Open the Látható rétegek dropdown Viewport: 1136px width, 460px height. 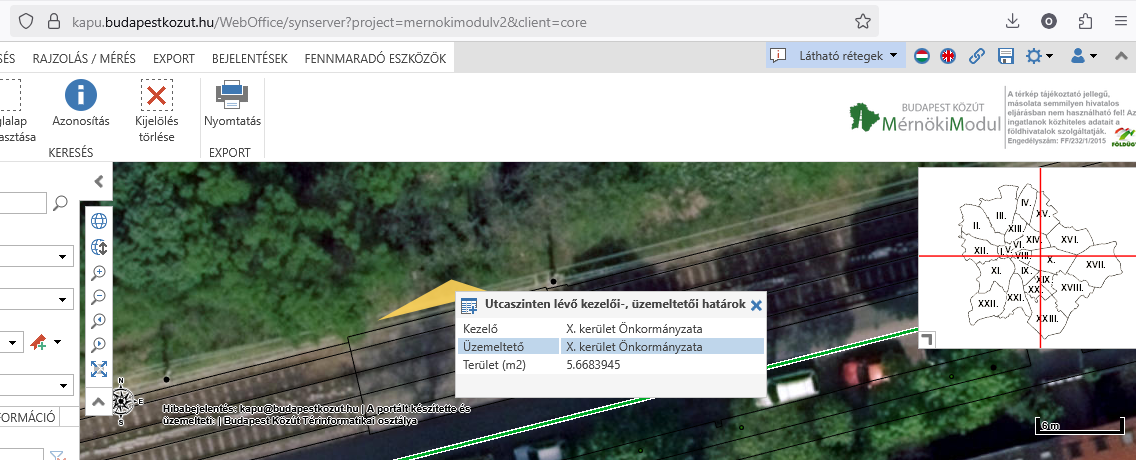pos(836,56)
